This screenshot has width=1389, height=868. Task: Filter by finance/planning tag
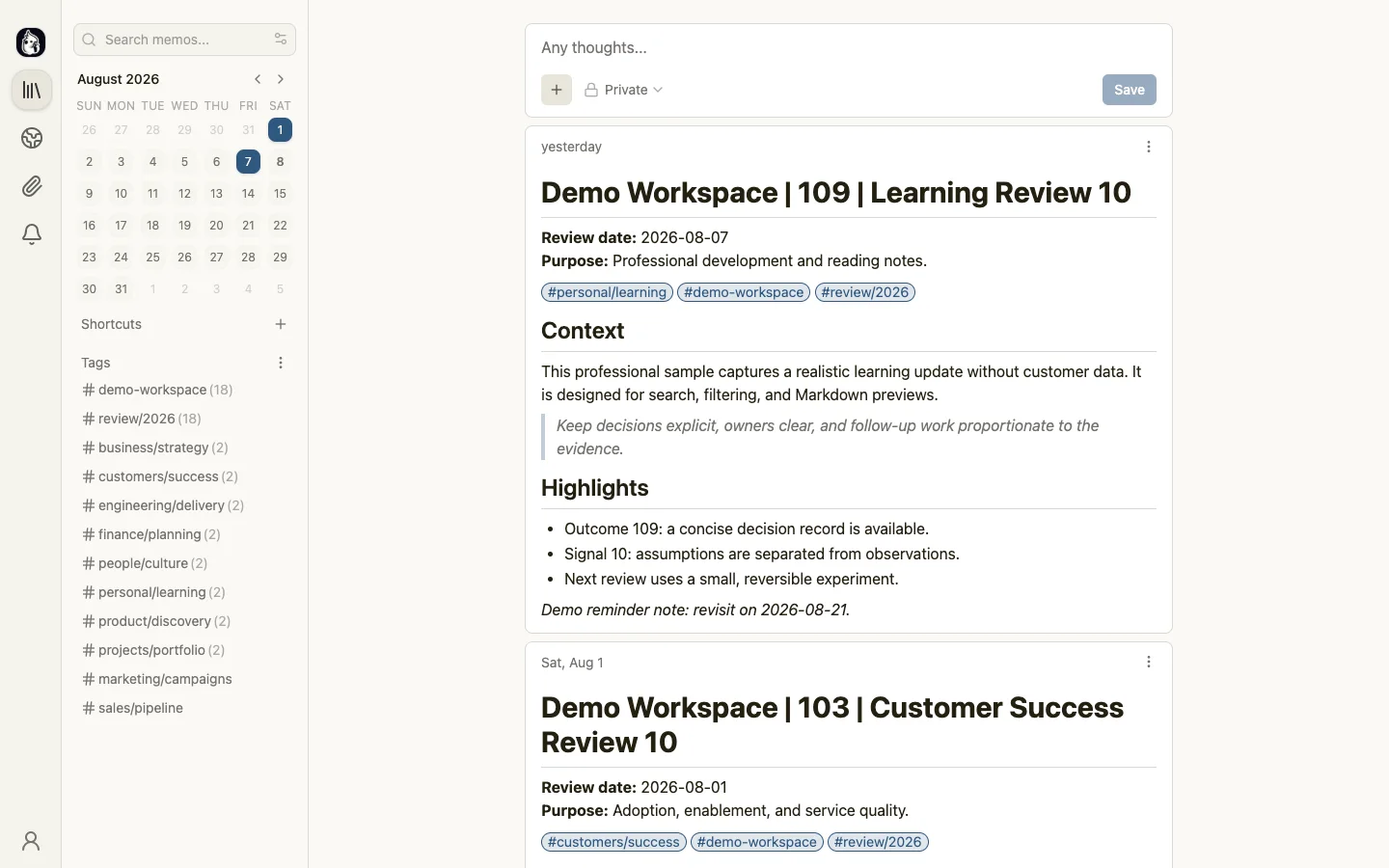coord(151,534)
